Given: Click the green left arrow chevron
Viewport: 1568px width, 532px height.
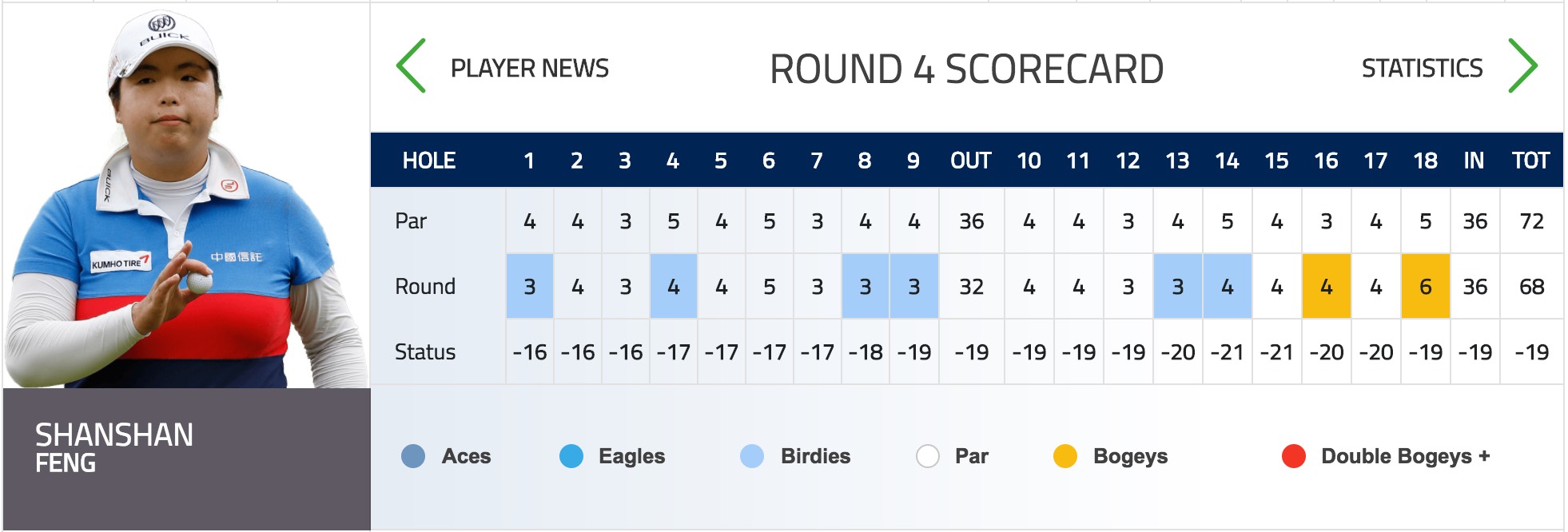Looking at the screenshot, I should tap(411, 66).
